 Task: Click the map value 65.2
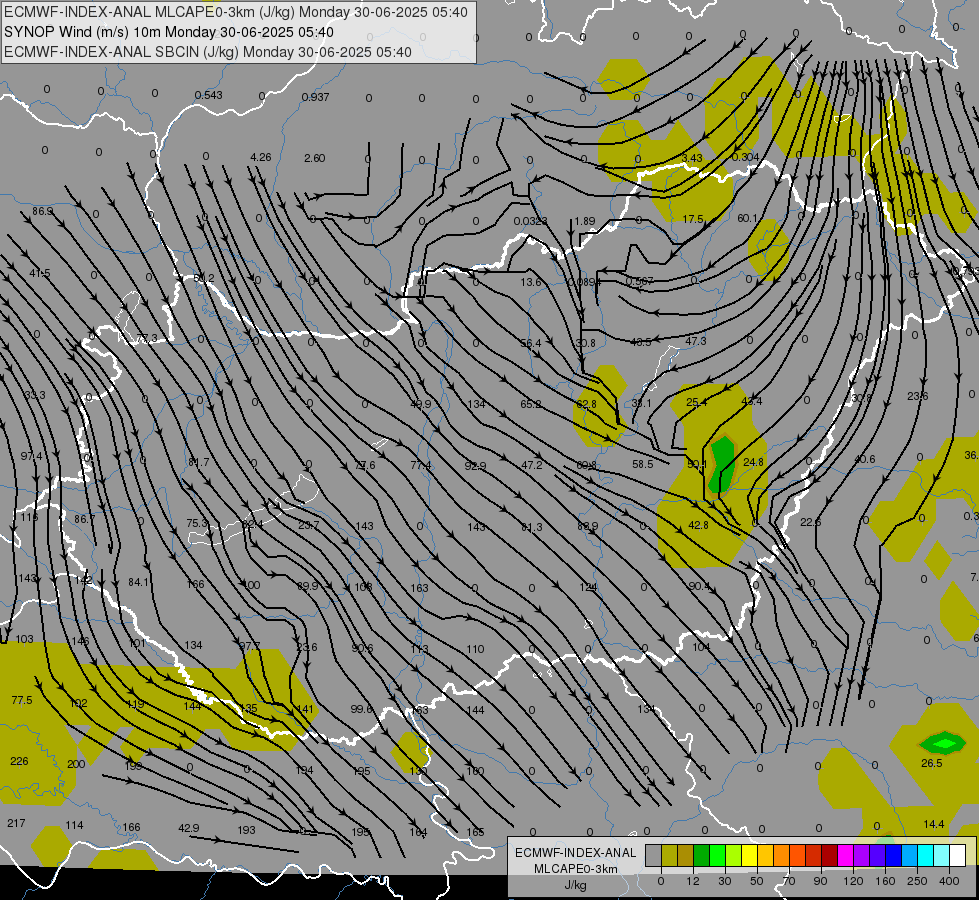coord(531,404)
